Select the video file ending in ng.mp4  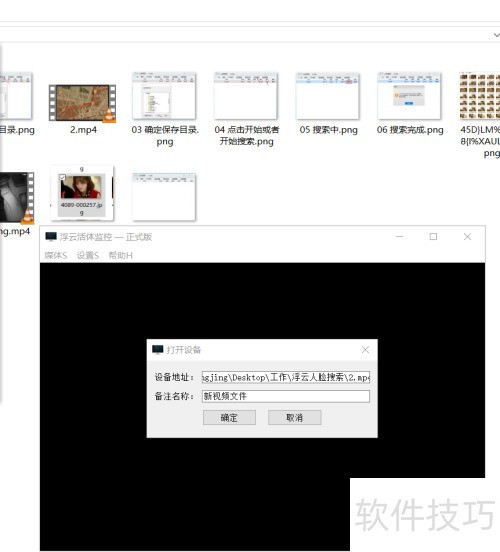16,198
